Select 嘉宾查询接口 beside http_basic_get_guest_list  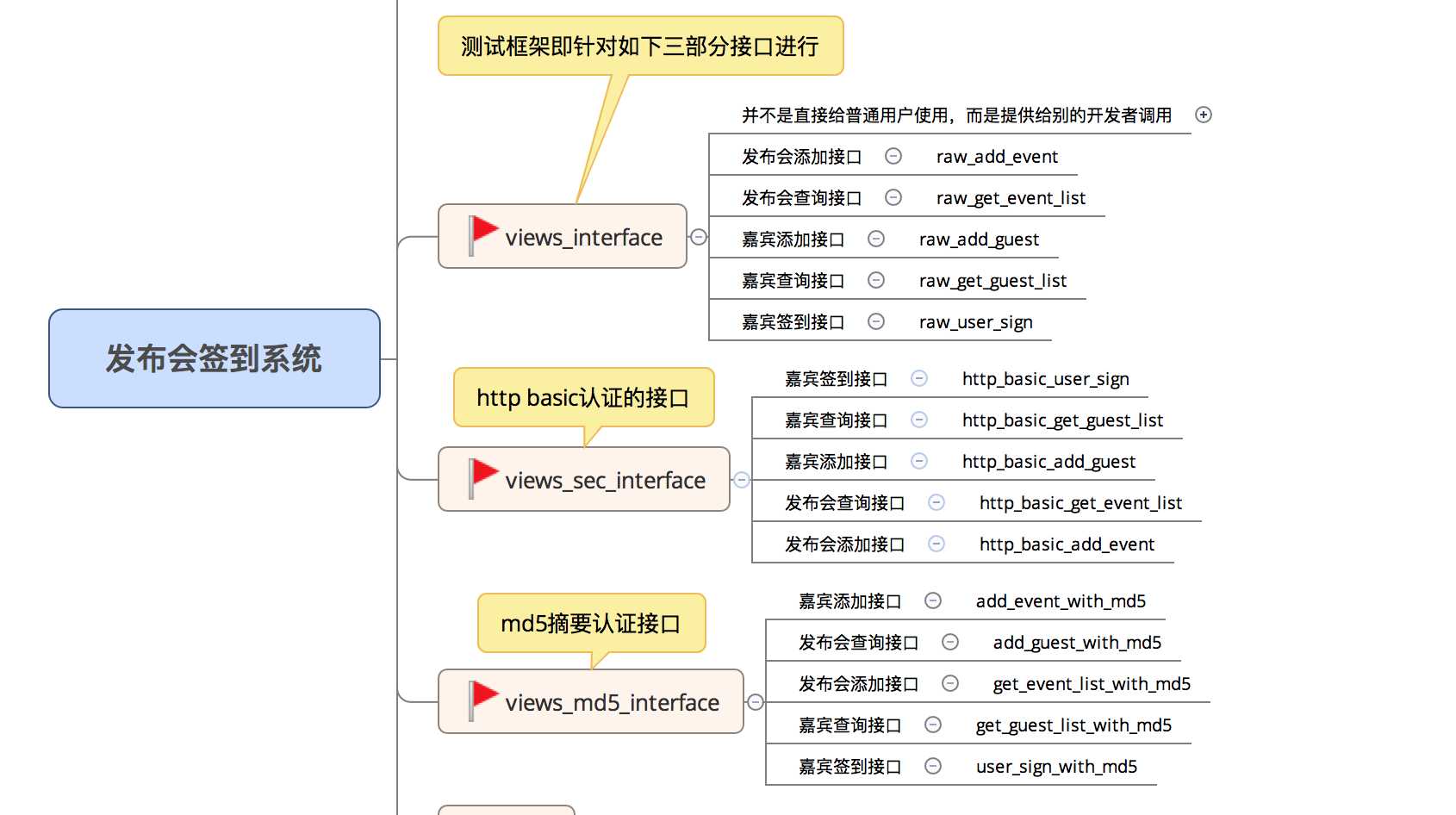(x=837, y=420)
